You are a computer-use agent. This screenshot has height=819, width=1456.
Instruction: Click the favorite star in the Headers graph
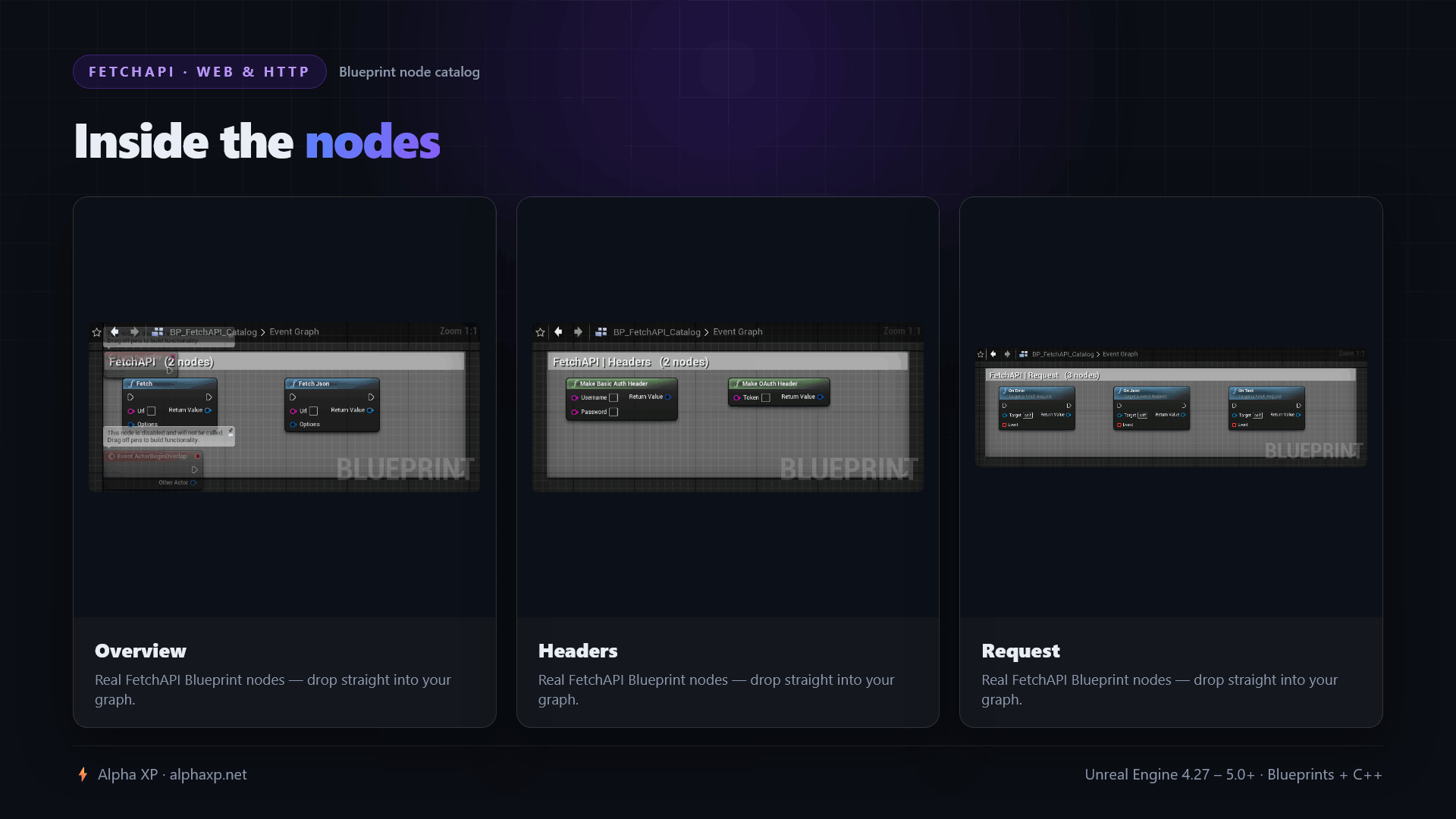pos(540,332)
